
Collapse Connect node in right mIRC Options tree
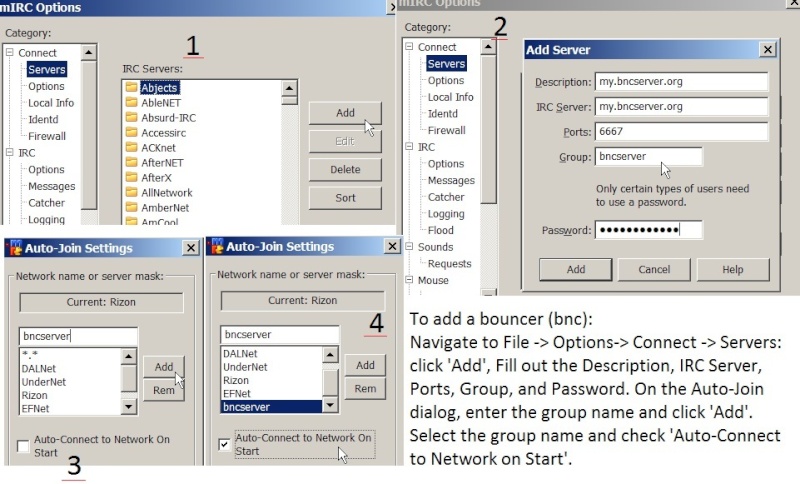point(409,46)
